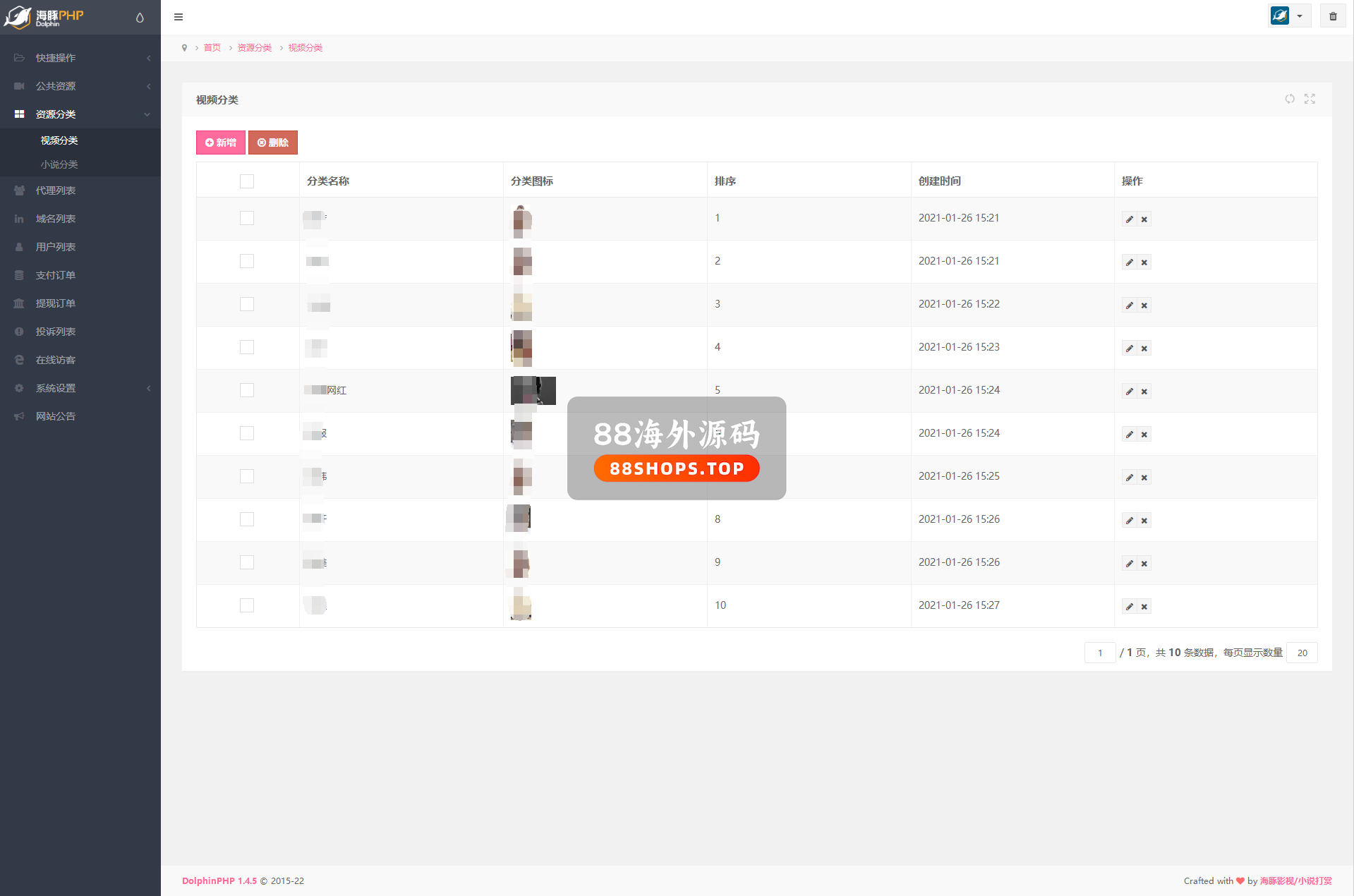
Task: Open 支付订单 from the sidebar
Action: click(56, 275)
